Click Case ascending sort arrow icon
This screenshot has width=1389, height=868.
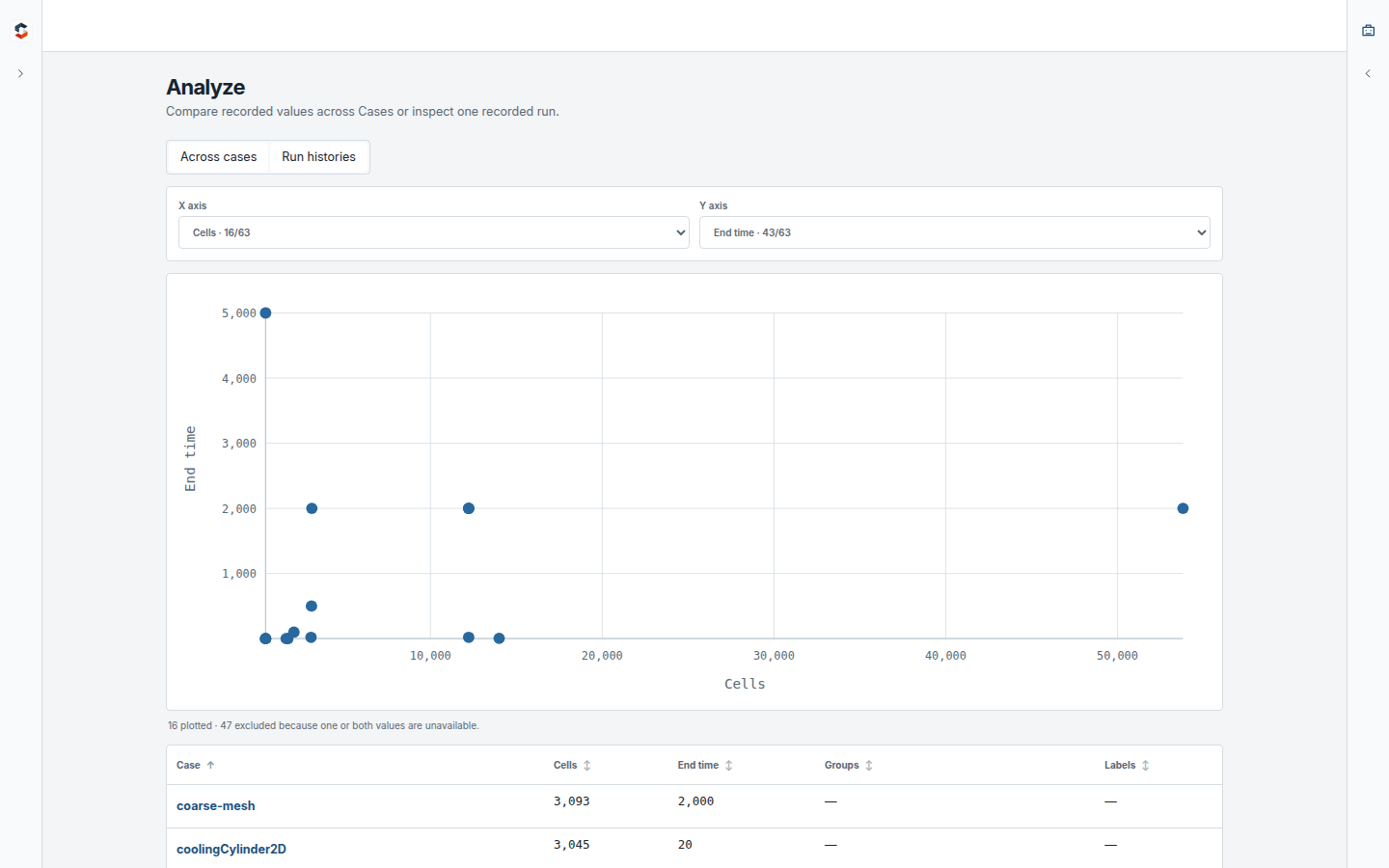coord(210,765)
